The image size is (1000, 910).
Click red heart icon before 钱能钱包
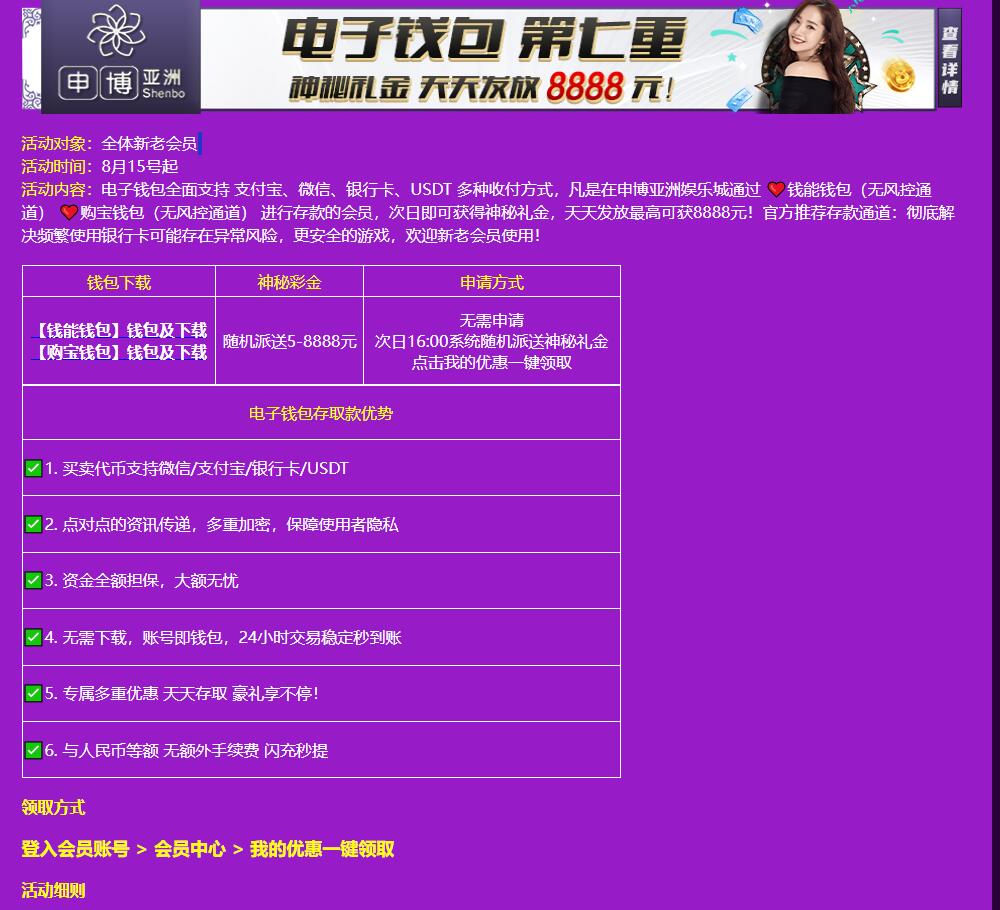pos(776,189)
